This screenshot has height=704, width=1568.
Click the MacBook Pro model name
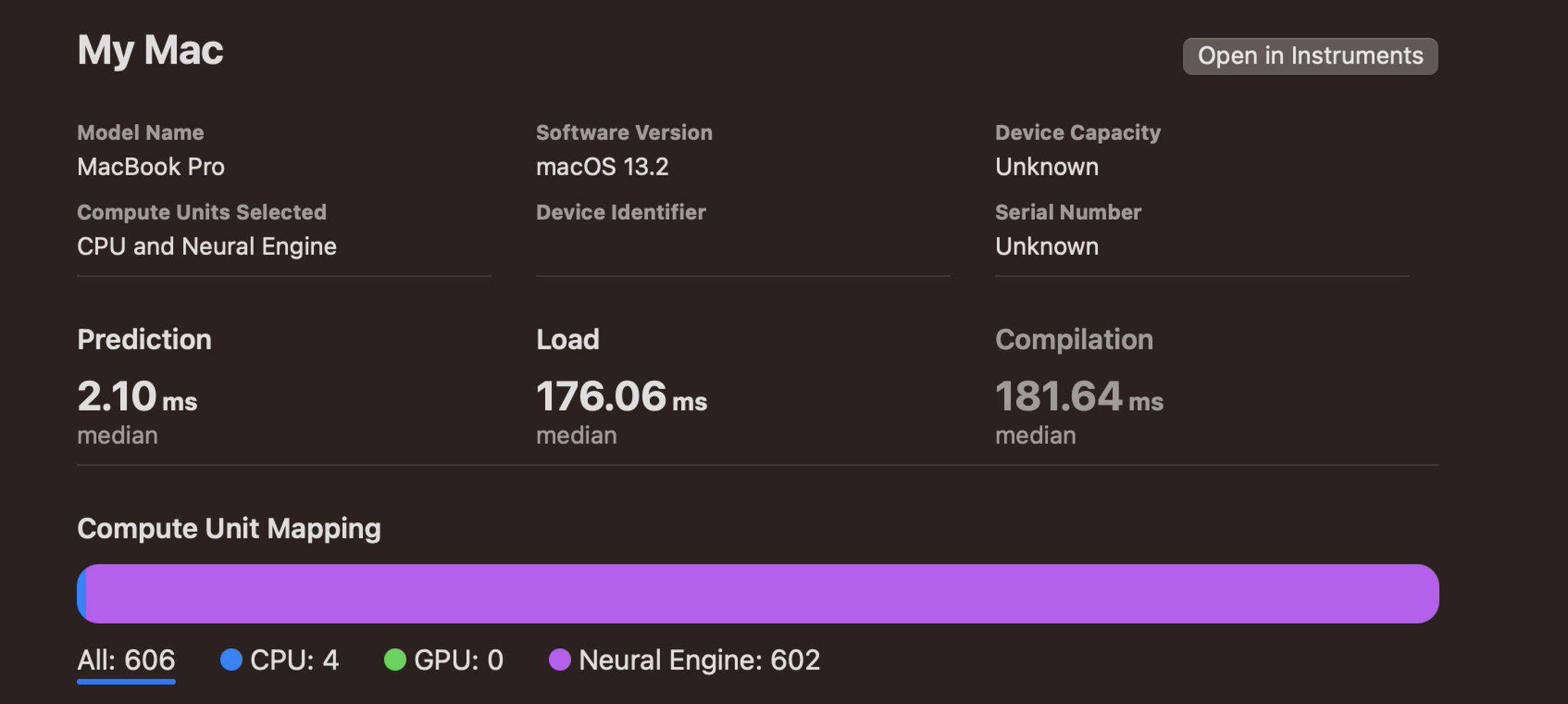[151, 166]
